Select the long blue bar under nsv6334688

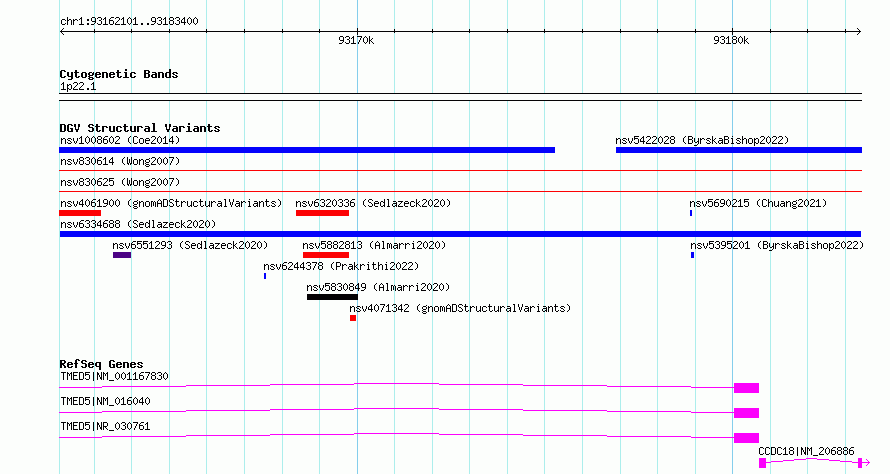pyautogui.click(x=460, y=234)
